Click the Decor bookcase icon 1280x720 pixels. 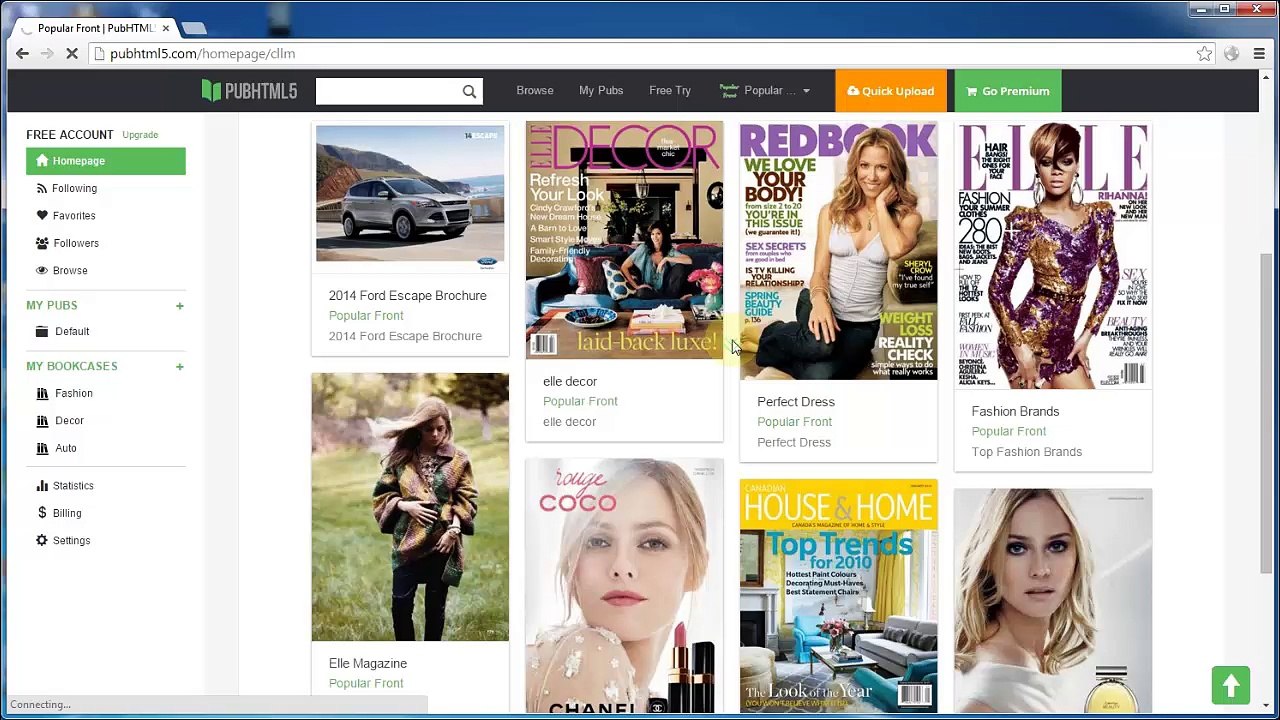(42, 421)
